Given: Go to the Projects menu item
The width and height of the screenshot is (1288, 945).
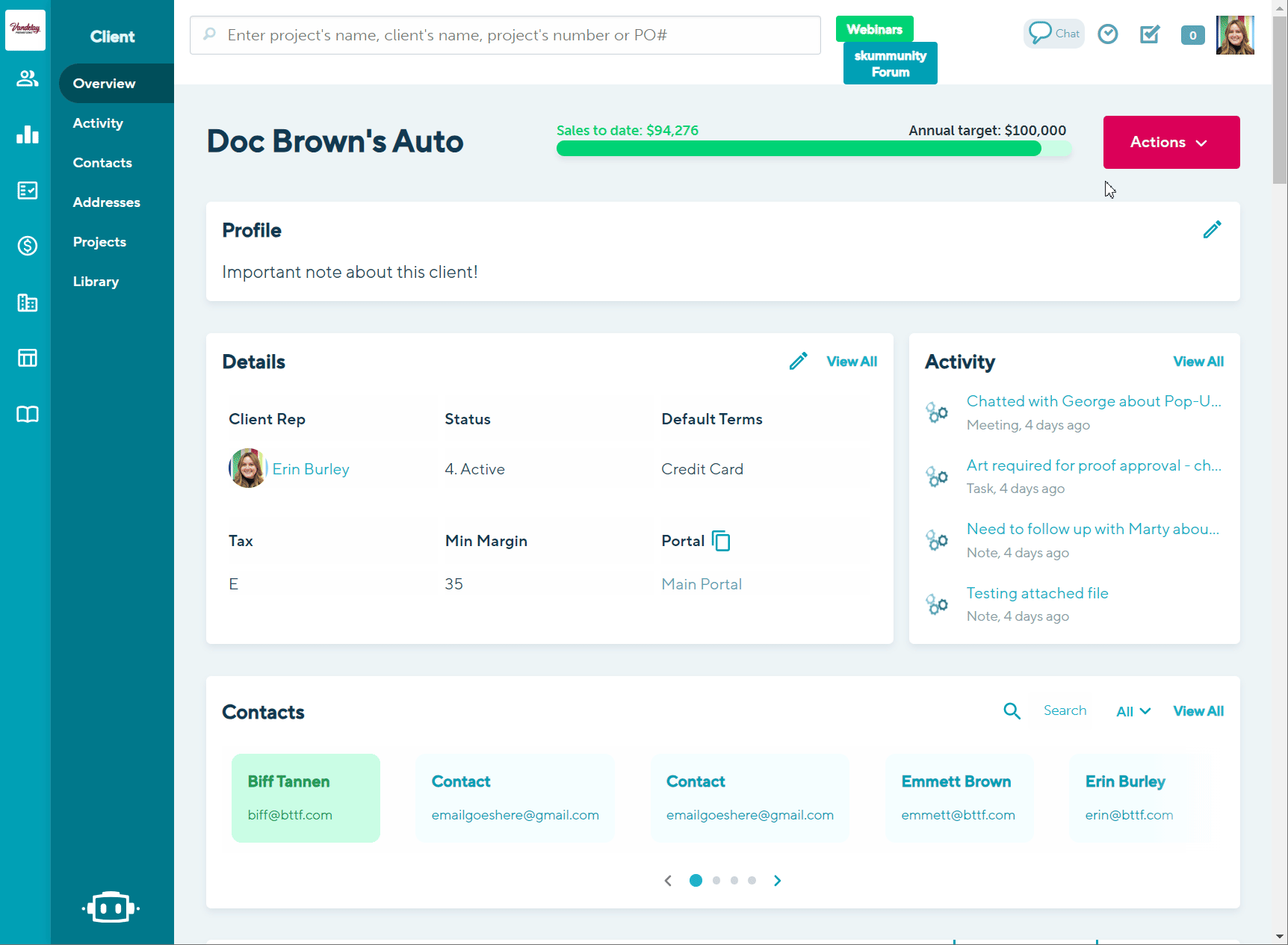Looking at the screenshot, I should pyautogui.click(x=99, y=242).
